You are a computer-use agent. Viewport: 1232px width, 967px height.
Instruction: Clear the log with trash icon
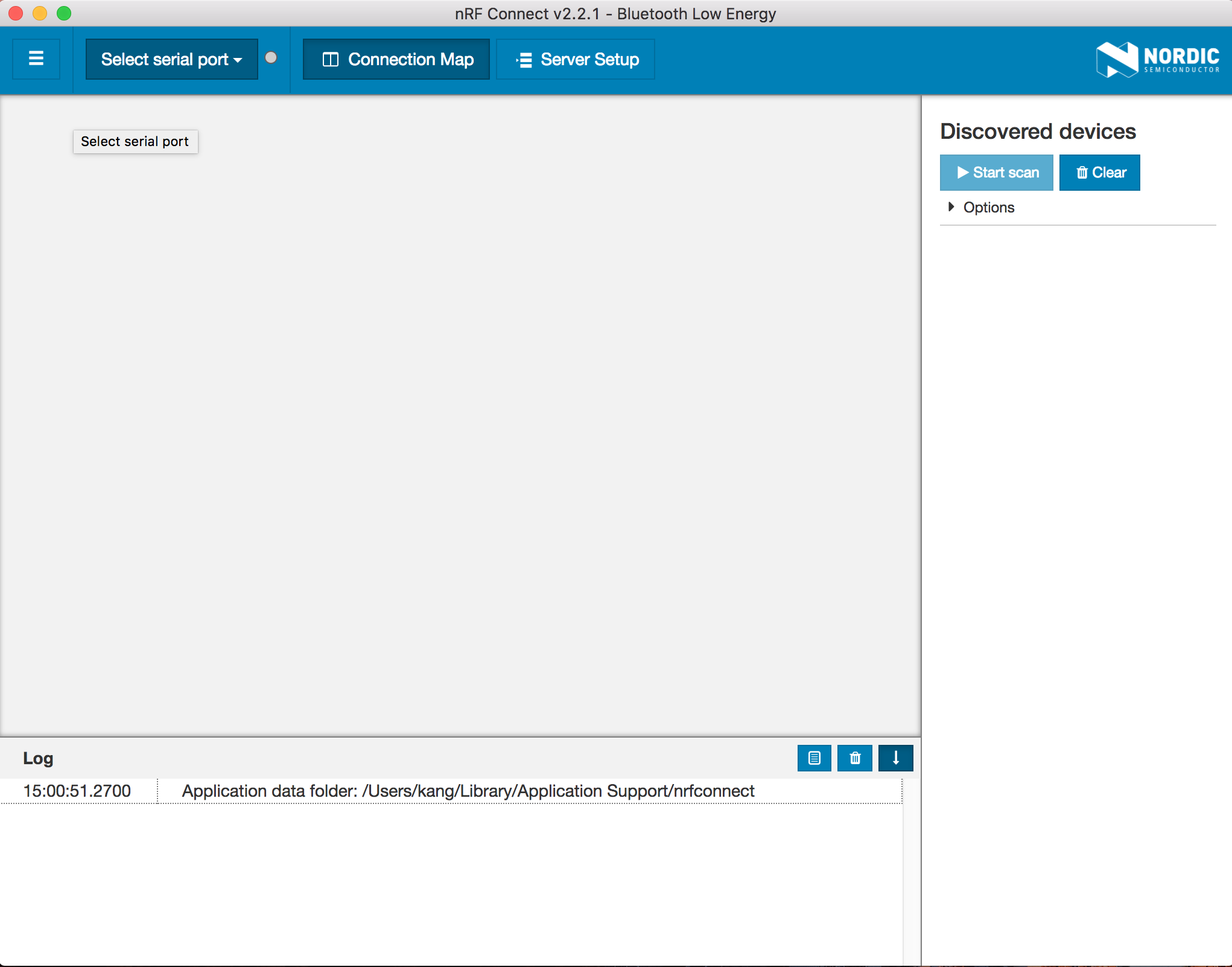pyautogui.click(x=855, y=758)
